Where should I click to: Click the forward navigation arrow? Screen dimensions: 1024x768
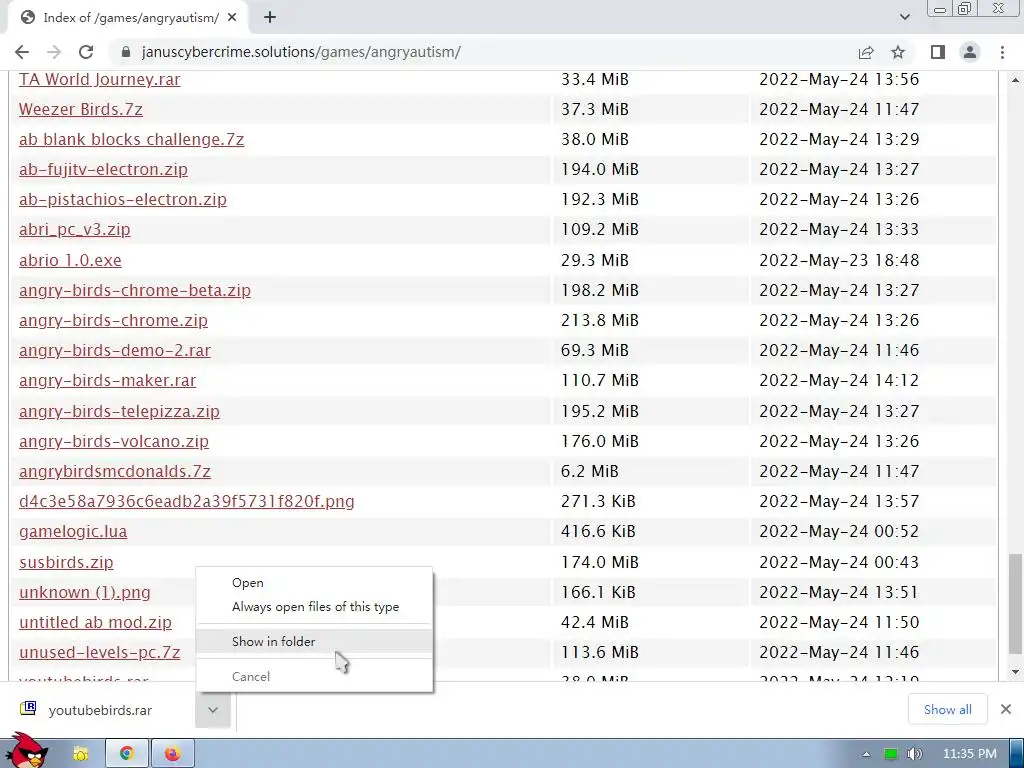[54, 52]
